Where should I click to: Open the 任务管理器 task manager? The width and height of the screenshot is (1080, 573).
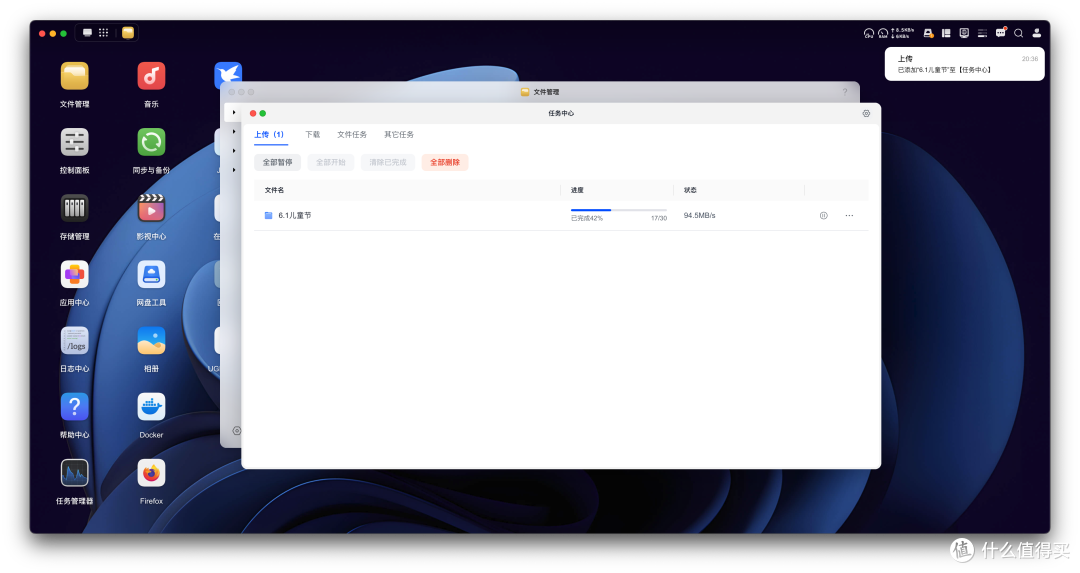74,472
